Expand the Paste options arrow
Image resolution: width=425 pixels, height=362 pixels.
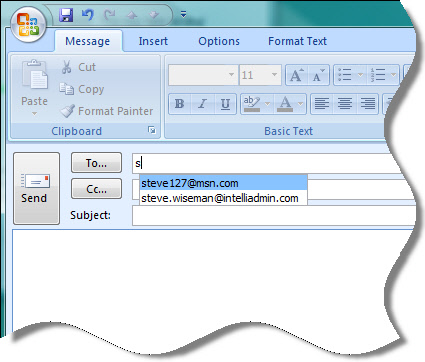coord(34,114)
